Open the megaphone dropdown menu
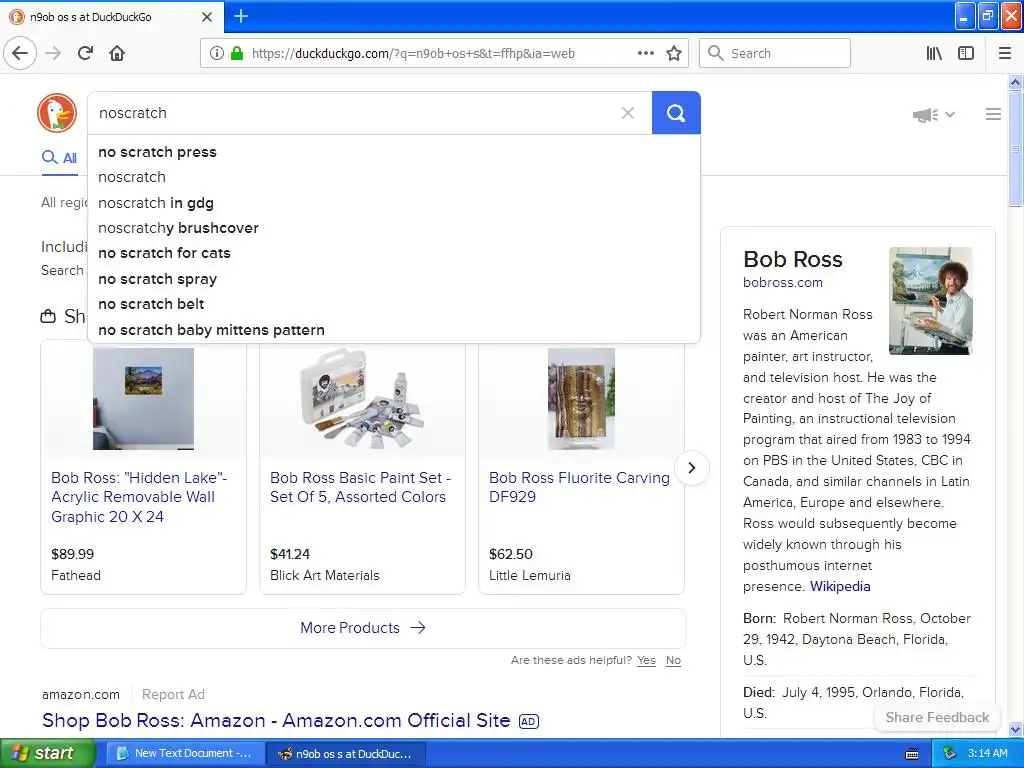Image resolution: width=1024 pixels, height=768 pixels. click(x=934, y=115)
